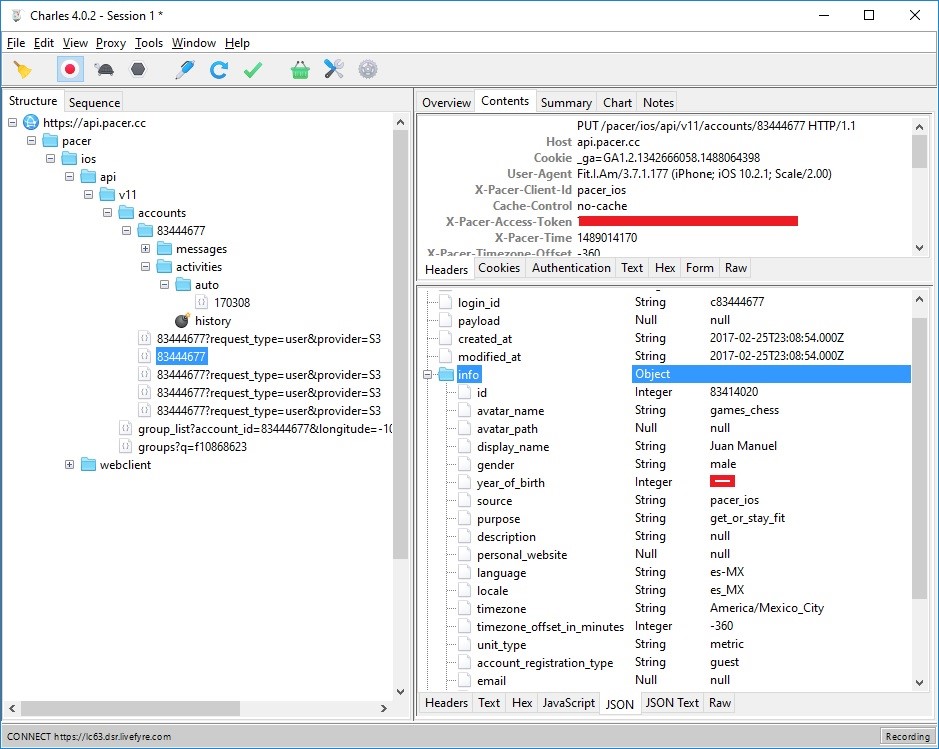Select the 170308 request in tree
939x749 pixels.
tap(232, 303)
